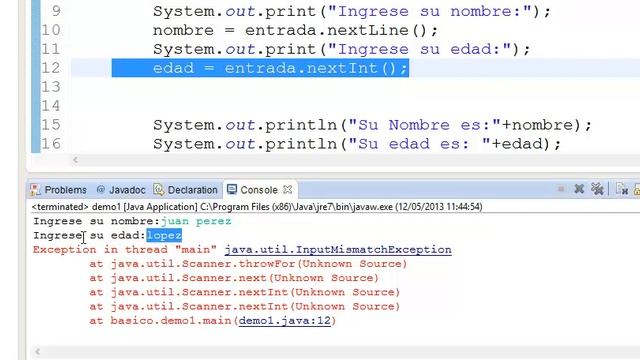Open the demo1.java:12 stack trace link

tap(284, 320)
